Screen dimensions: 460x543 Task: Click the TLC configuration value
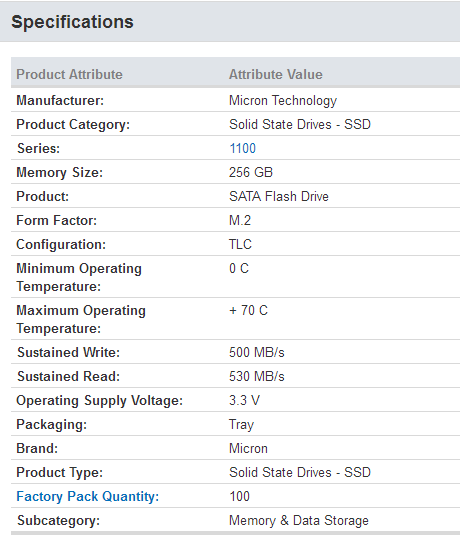coord(240,244)
